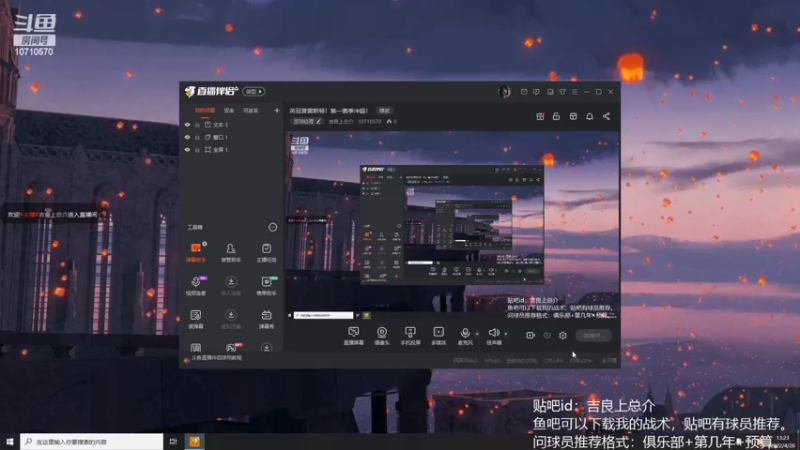This screenshot has height=450, width=800.
Task: Edit the category tag with pencil icon
Action: click(307, 121)
